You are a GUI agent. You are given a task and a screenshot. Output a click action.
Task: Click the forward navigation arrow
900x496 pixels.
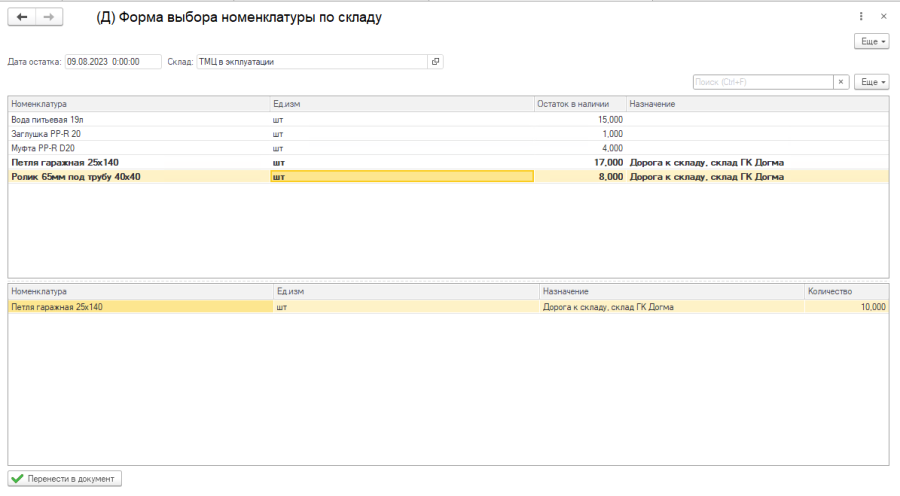[x=49, y=17]
